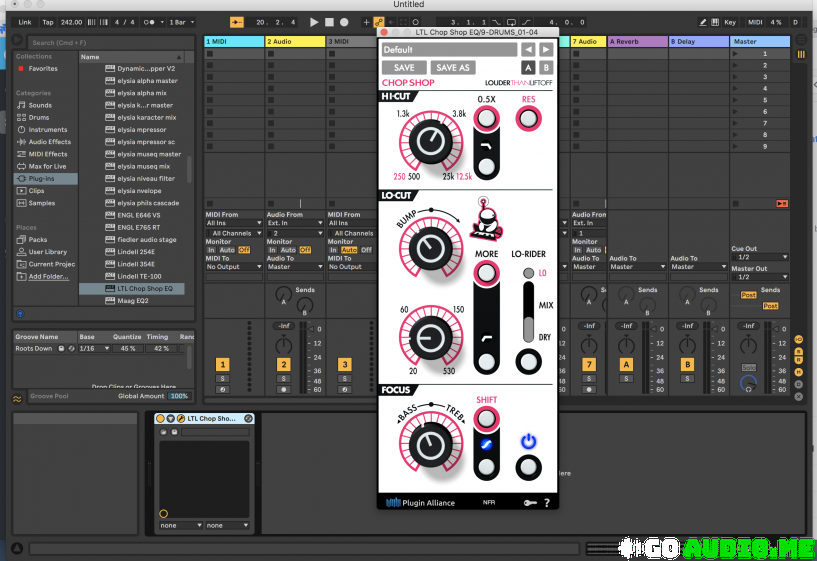Toggle the 0.5X button in HI-CUT
The height and width of the screenshot is (561, 817).
[486, 118]
